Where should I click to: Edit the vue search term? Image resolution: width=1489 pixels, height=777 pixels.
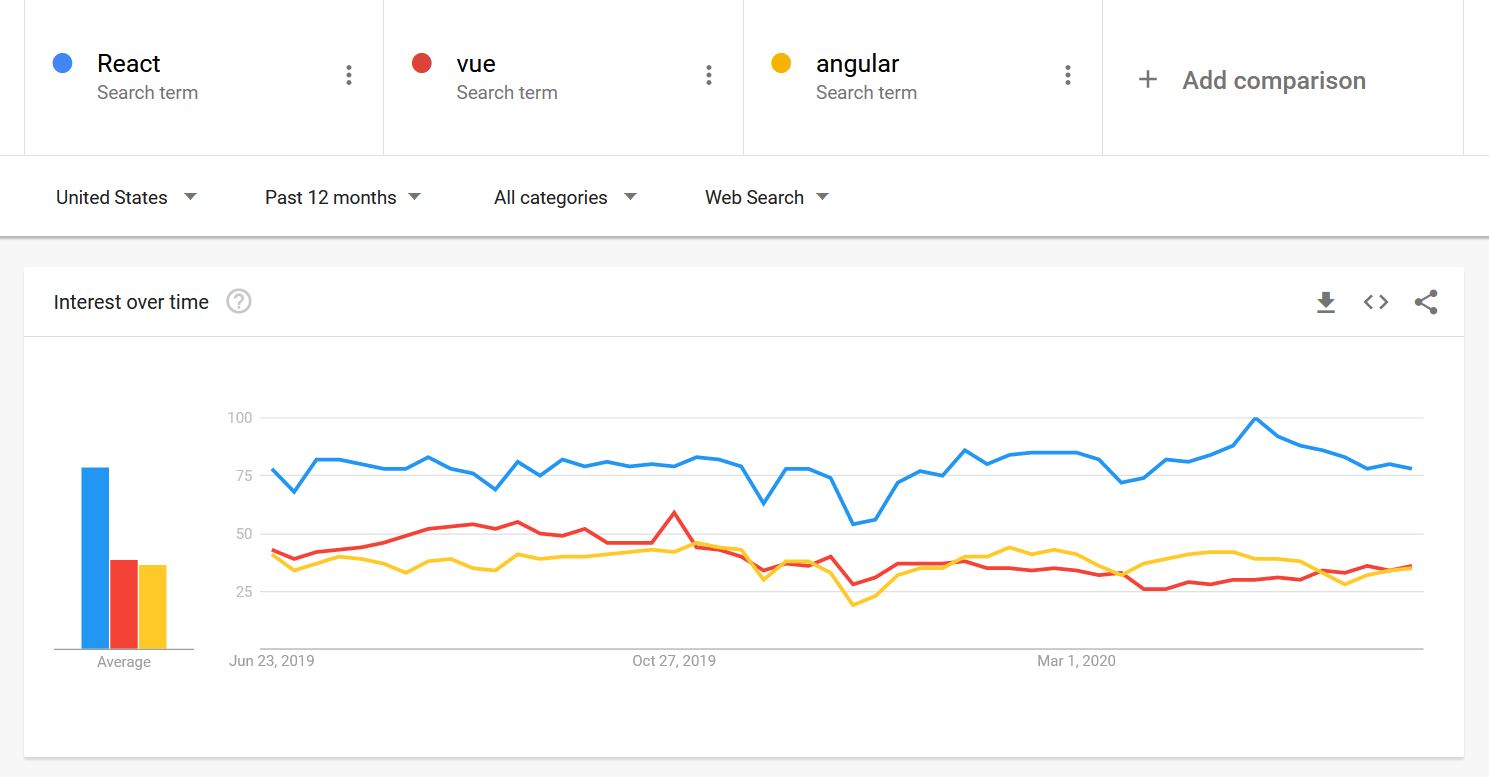[x=476, y=63]
